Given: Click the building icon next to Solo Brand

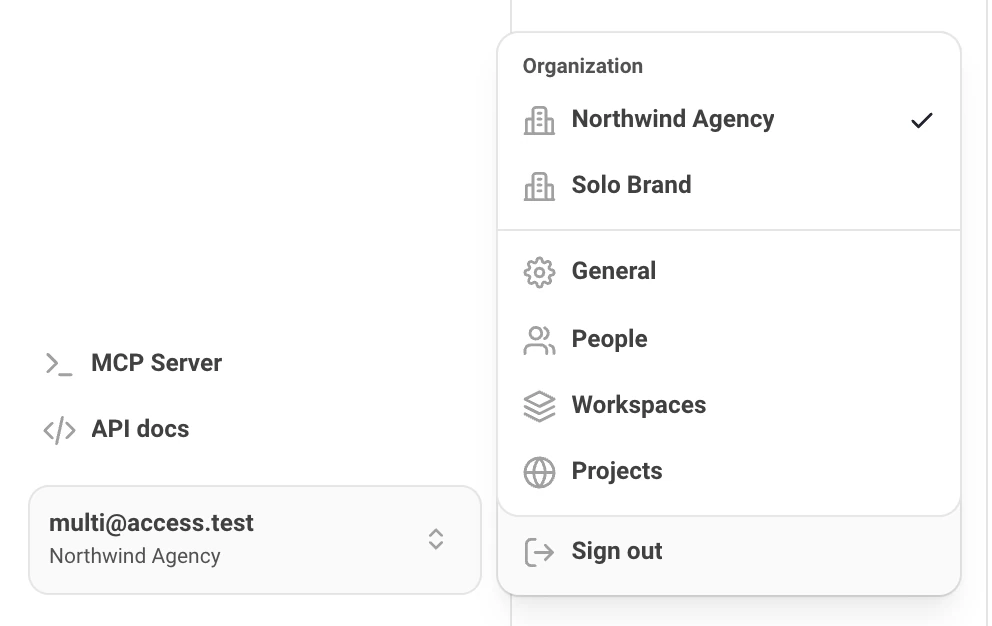Looking at the screenshot, I should pos(539,186).
